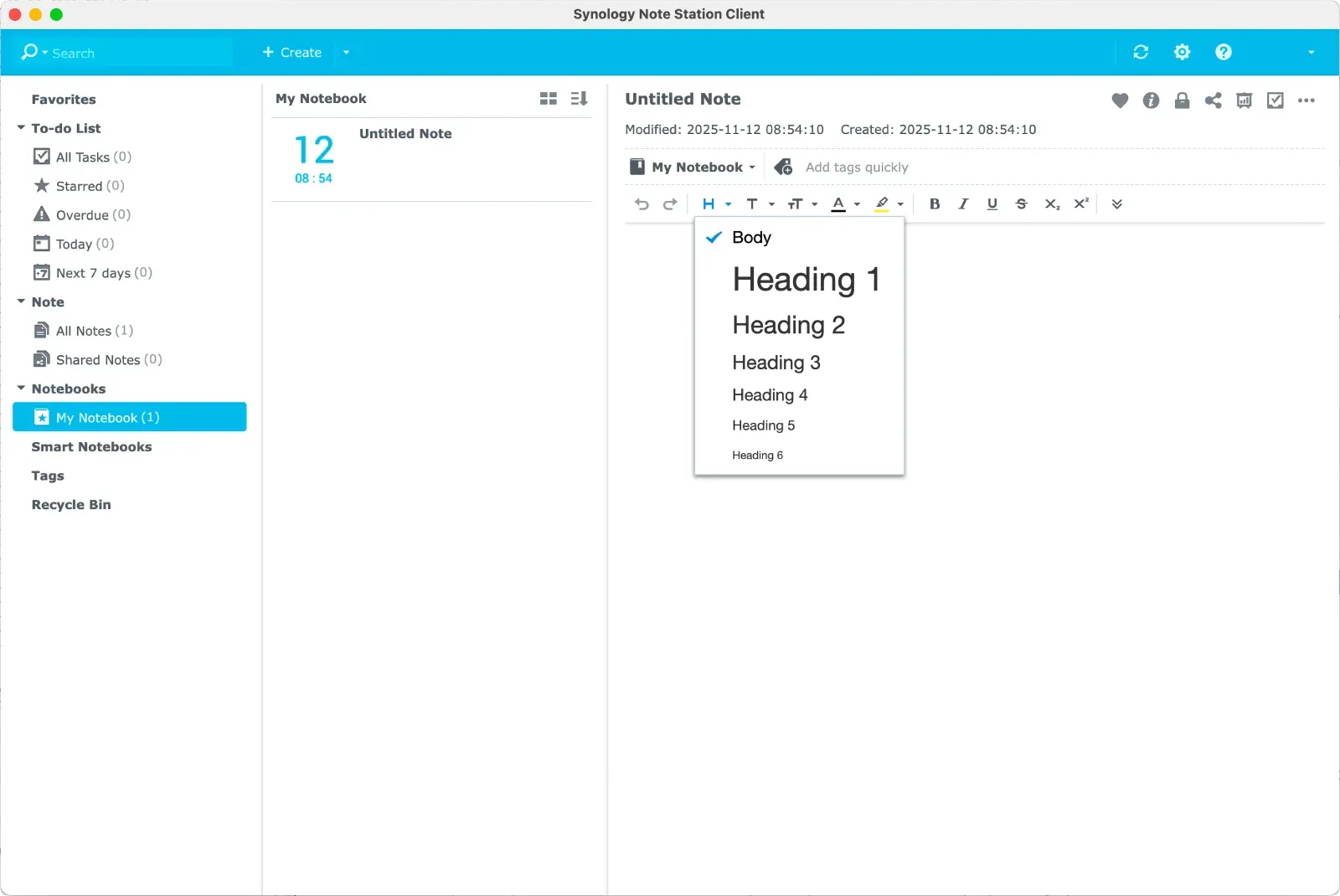The height and width of the screenshot is (896, 1340).
Task: Collapse the To-do List section
Action: pyautogui.click(x=21, y=128)
